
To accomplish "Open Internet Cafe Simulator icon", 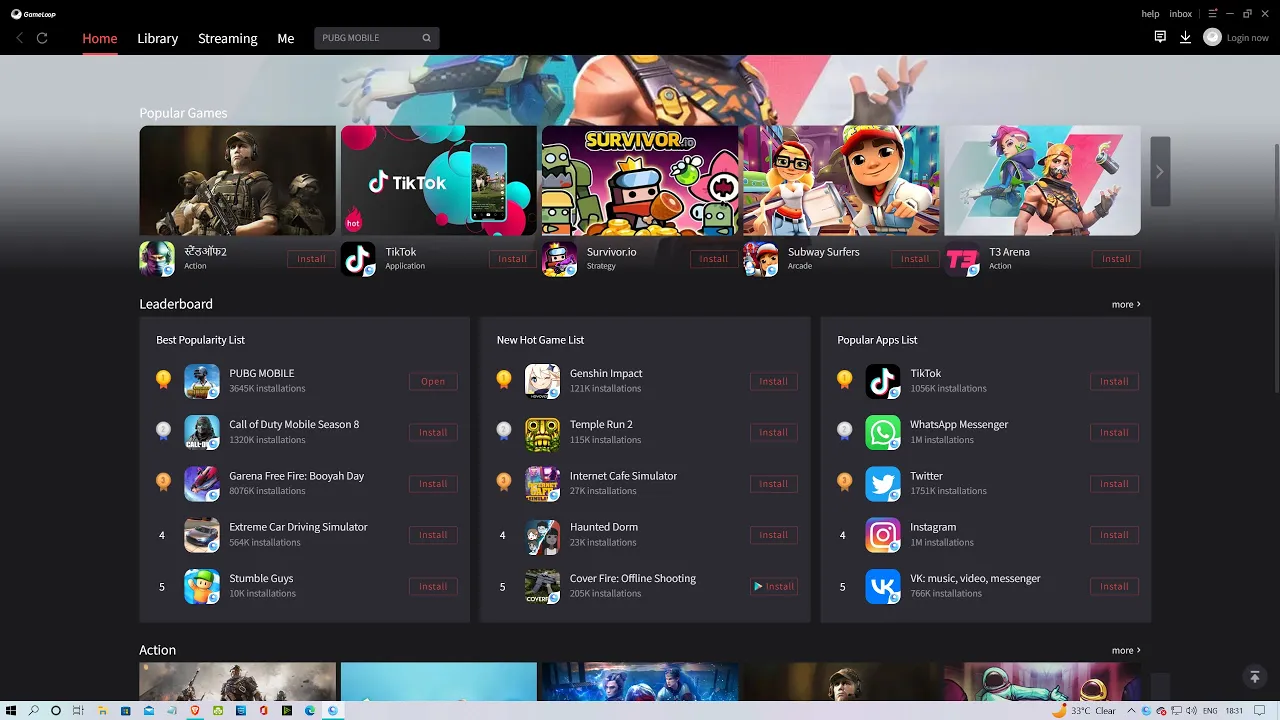I will pos(543,484).
